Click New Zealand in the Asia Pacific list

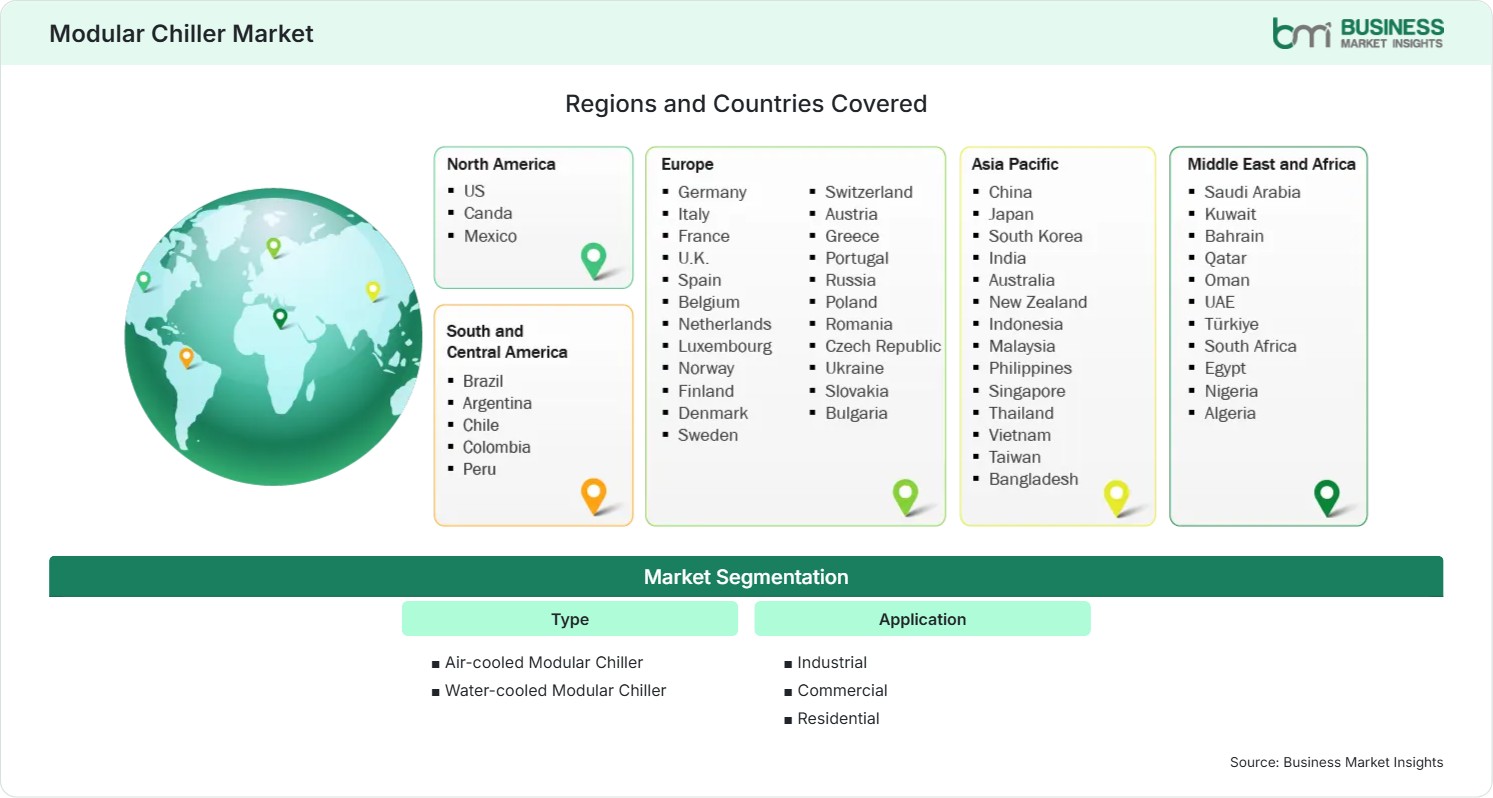[x=1038, y=302]
